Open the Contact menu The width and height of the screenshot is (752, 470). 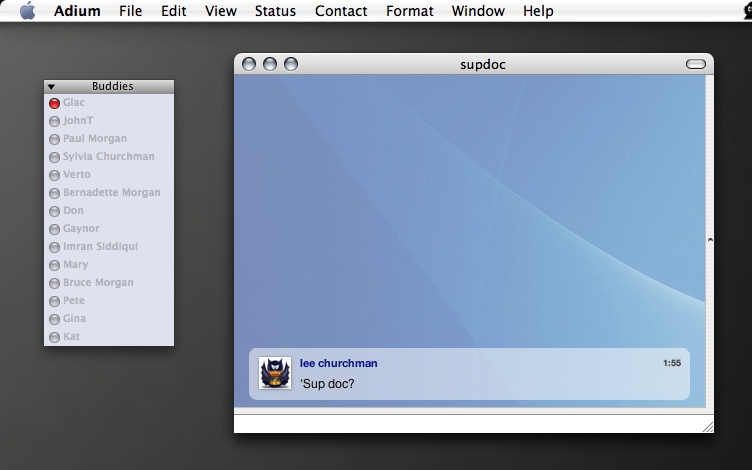341,11
